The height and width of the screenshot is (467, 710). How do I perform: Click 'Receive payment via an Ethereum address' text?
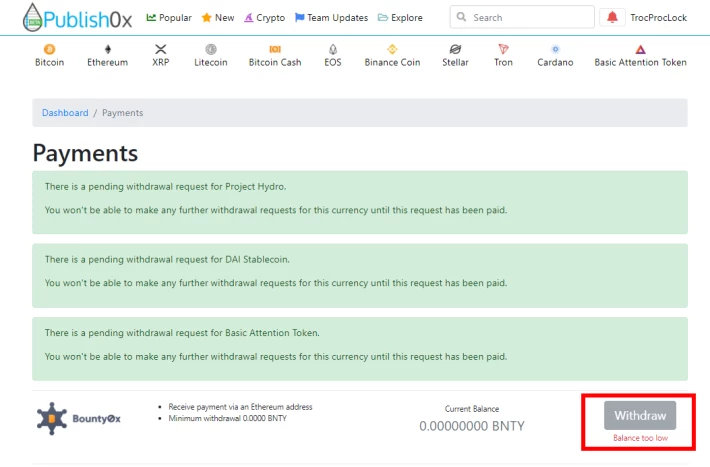coord(240,407)
